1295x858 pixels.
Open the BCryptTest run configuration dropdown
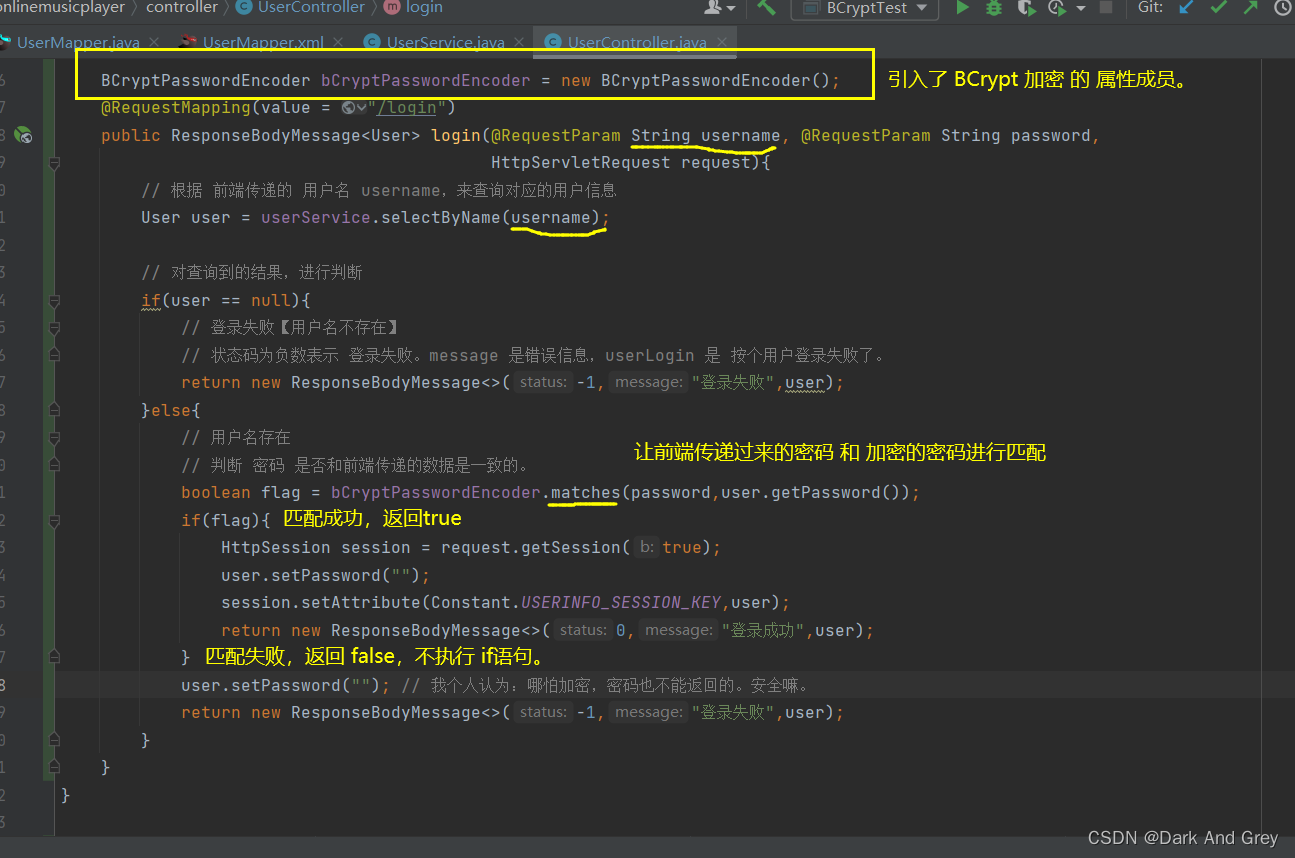click(866, 8)
